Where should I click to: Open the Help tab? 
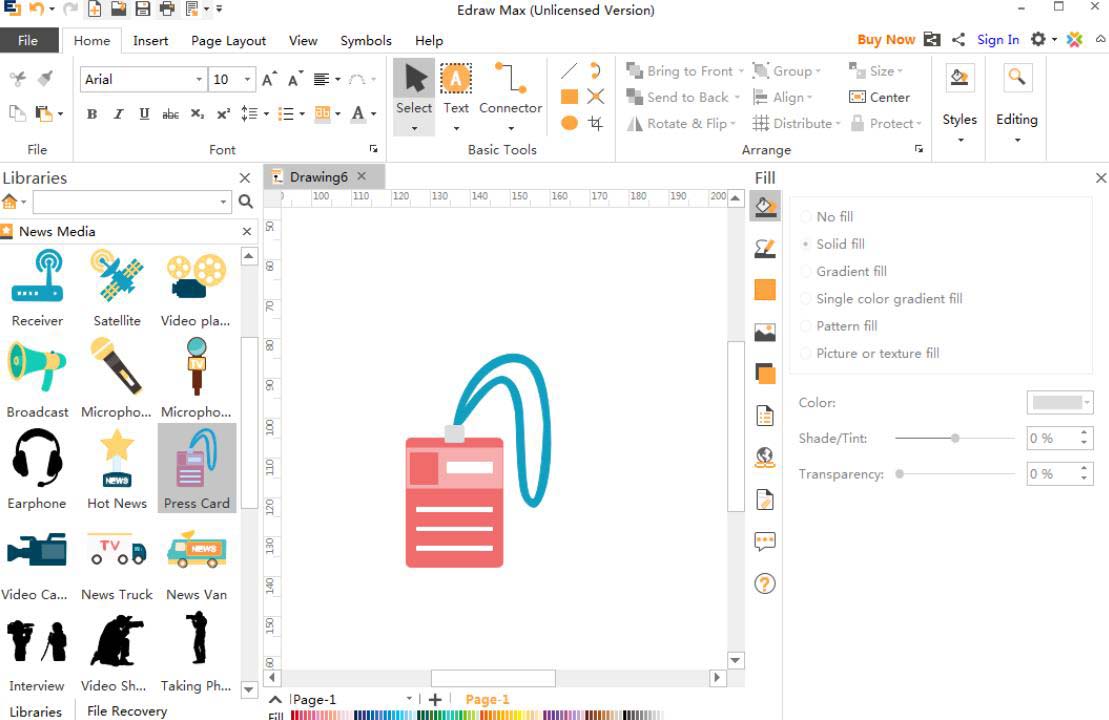click(429, 41)
